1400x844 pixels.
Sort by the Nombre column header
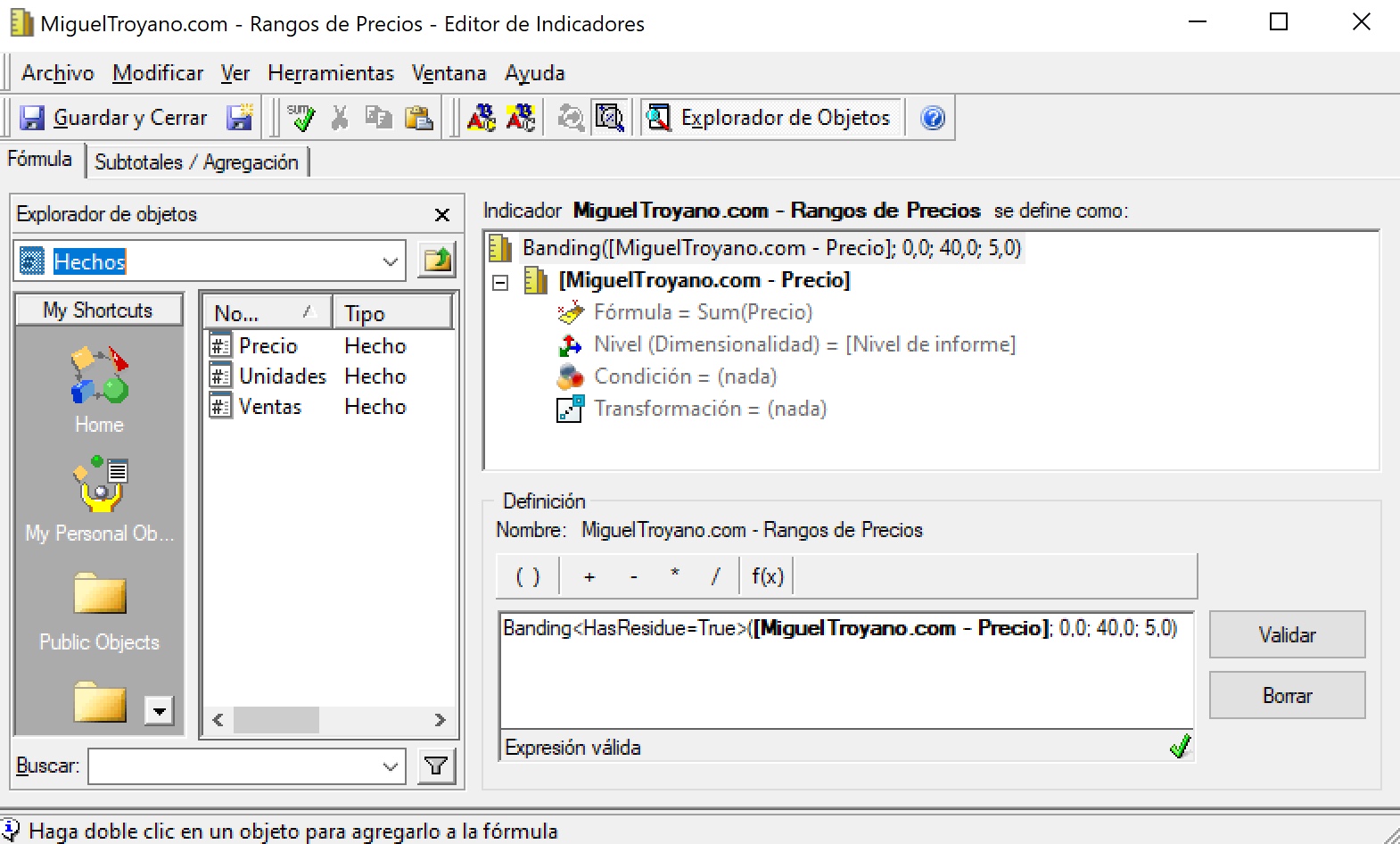tap(267, 313)
